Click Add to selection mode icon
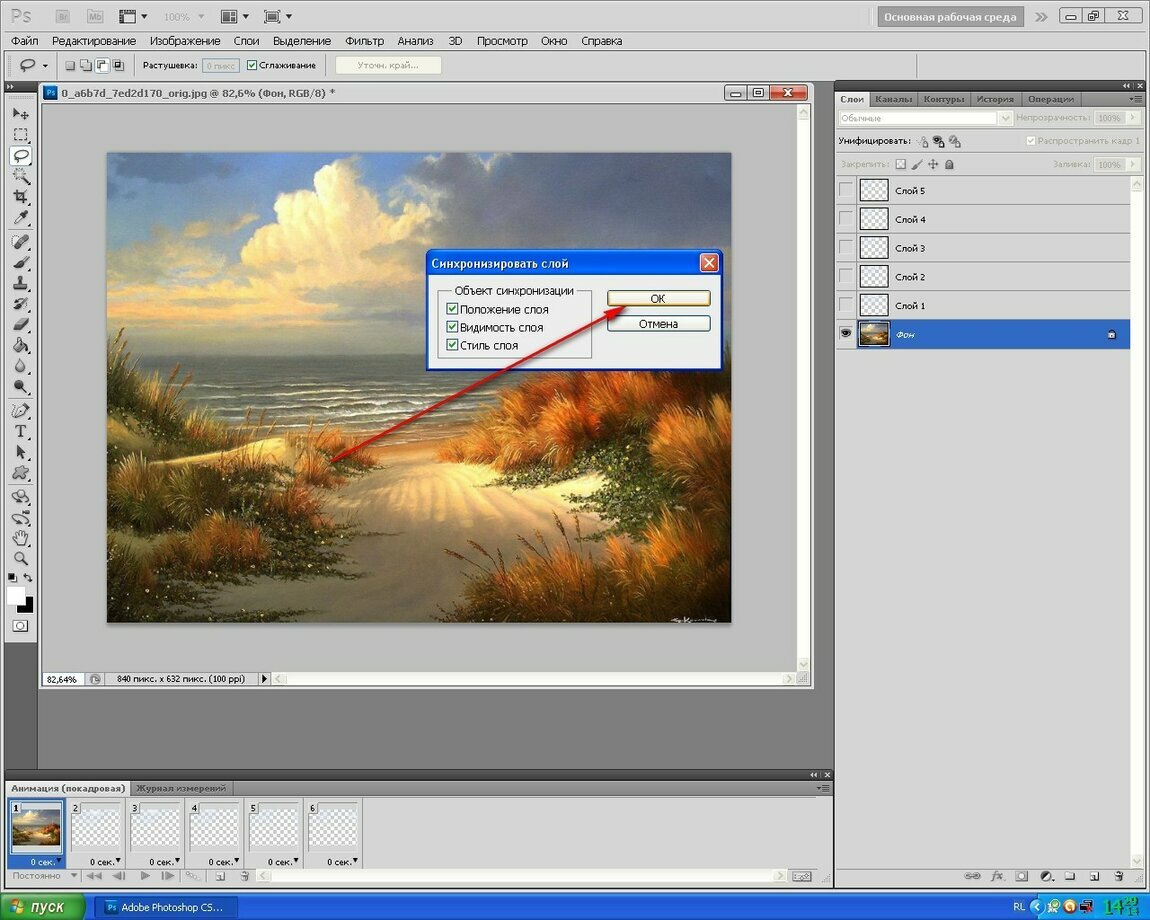The height and width of the screenshot is (920, 1150). (85, 65)
